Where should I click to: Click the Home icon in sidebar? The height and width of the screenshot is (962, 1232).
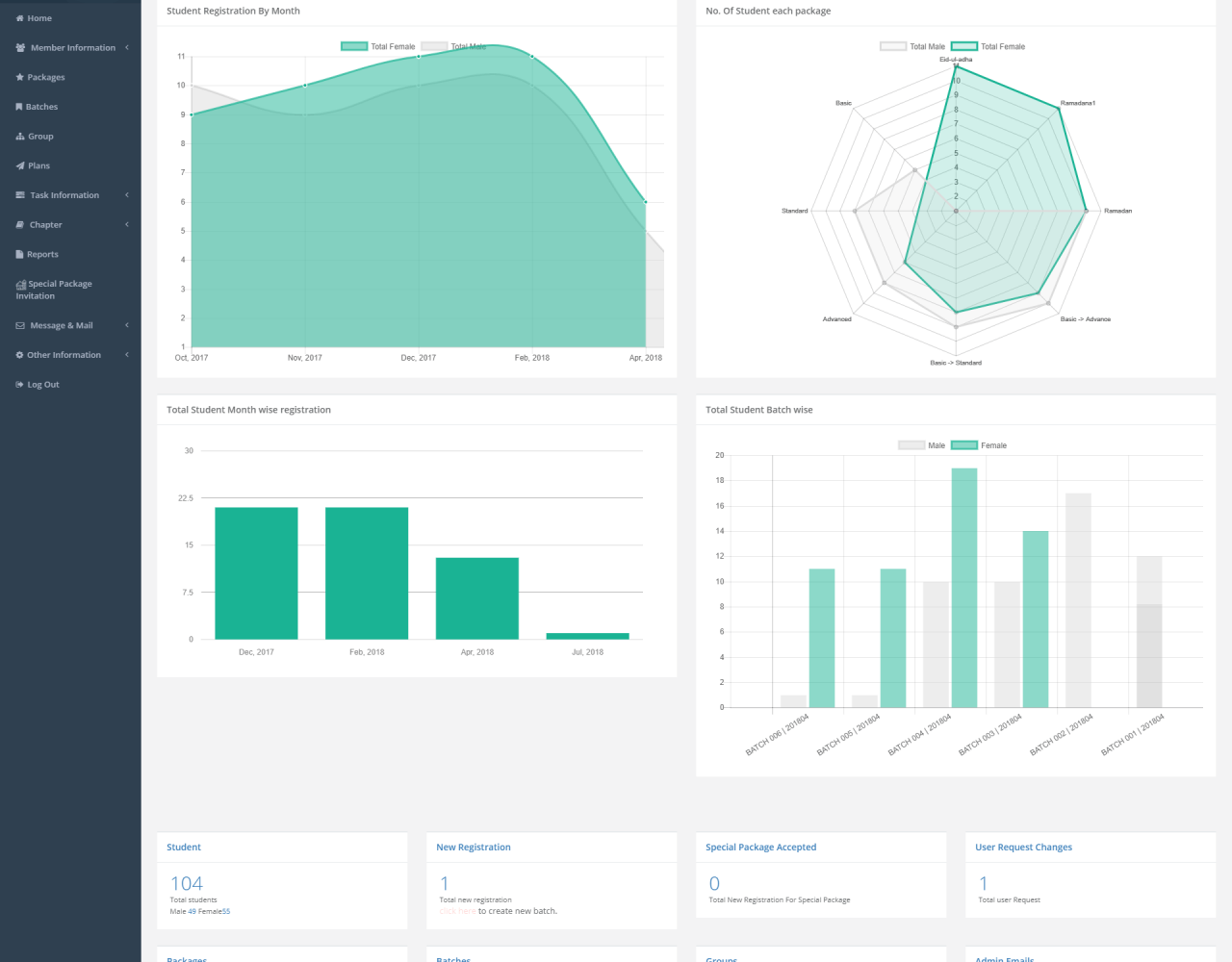click(x=19, y=18)
